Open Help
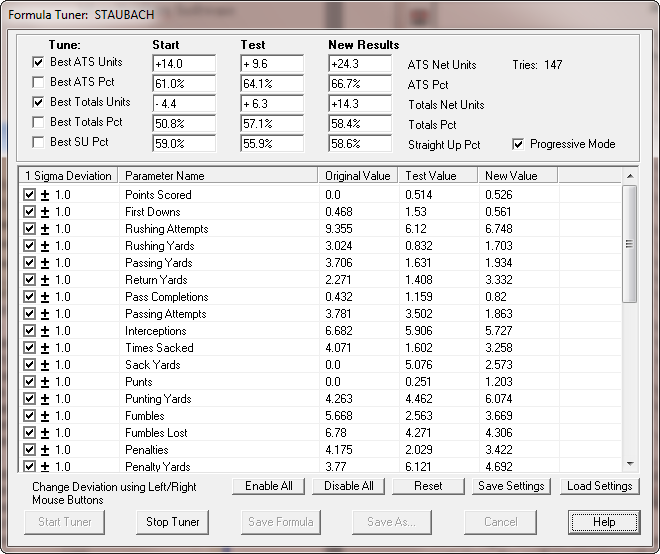 click(604, 522)
